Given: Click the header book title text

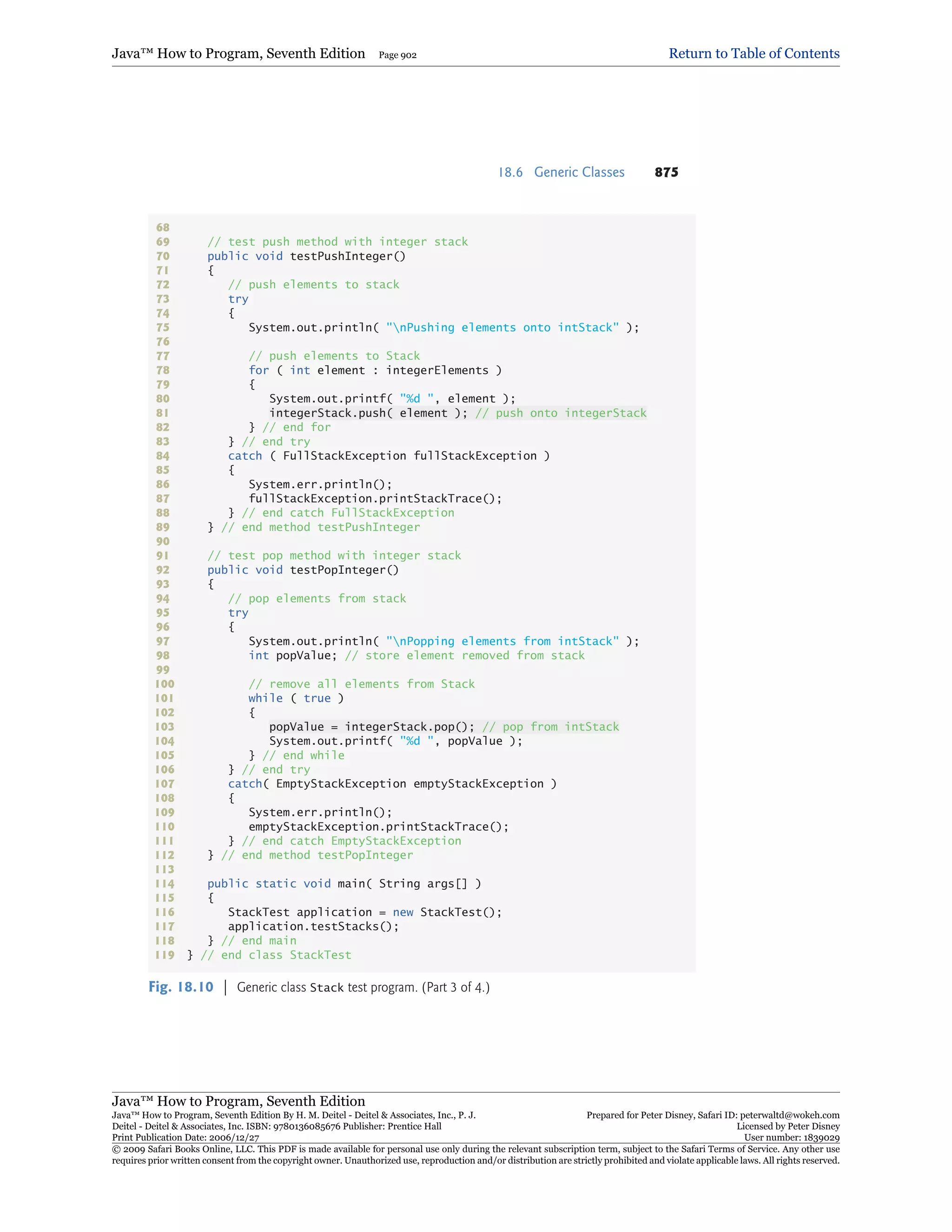Looking at the screenshot, I should 238,53.
